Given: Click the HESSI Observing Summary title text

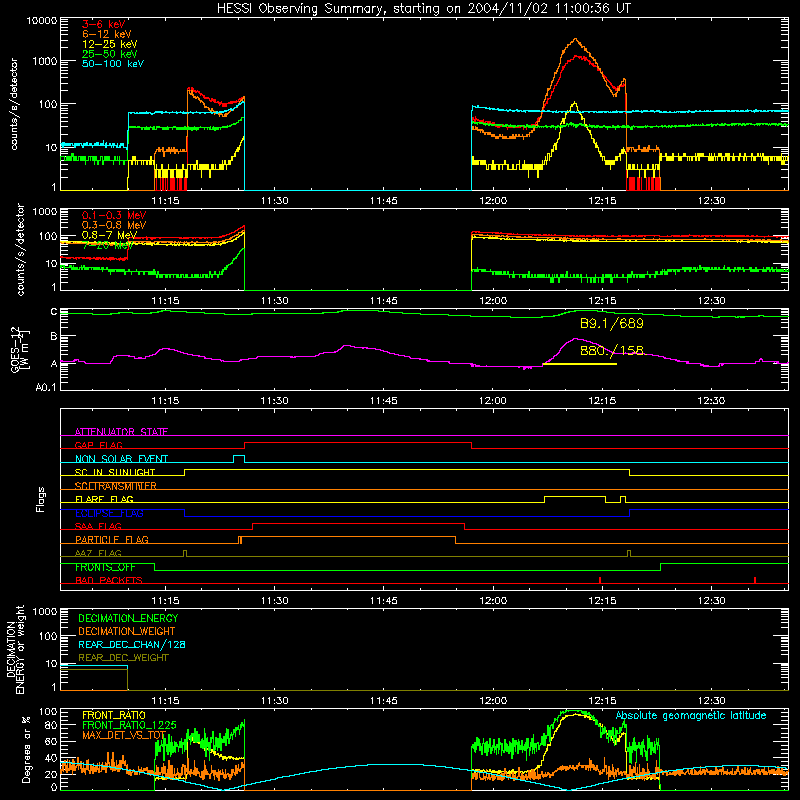Looking at the screenshot, I should pyautogui.click(x=423, y=9).
